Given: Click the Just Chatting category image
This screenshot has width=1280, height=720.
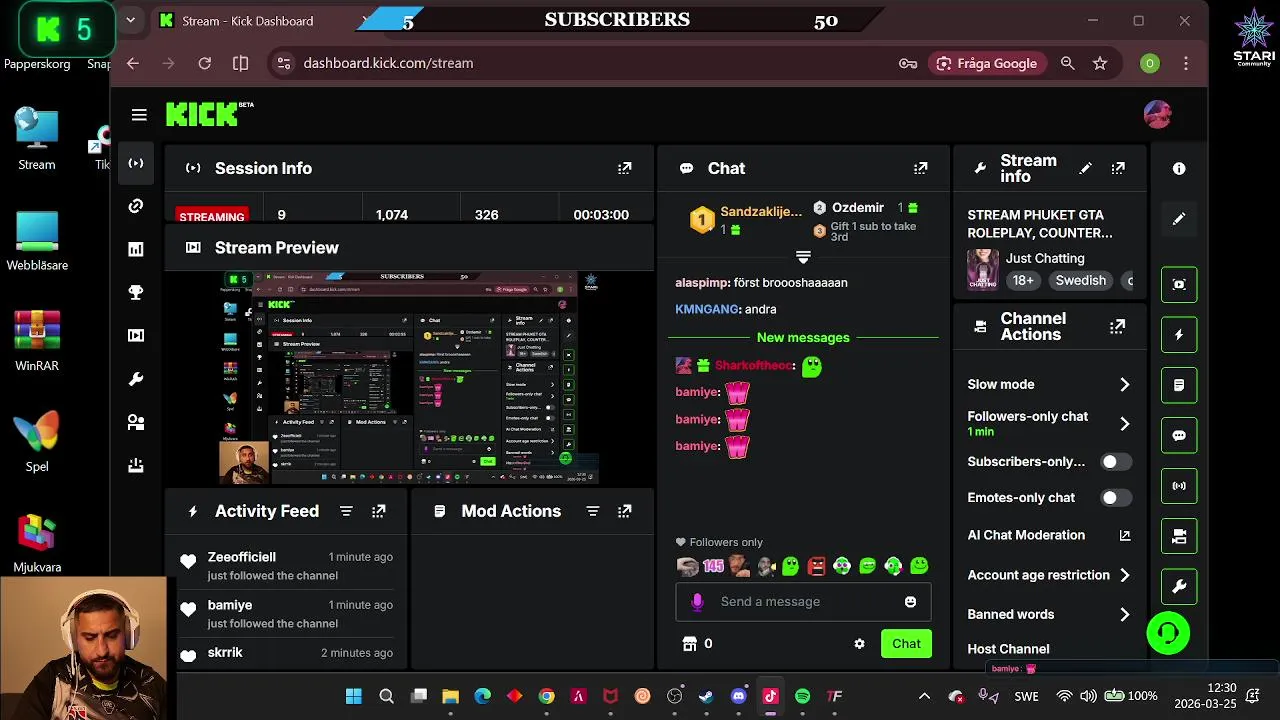Looking at the screenshot, I should pyautogui.click(x=983, y=270).
